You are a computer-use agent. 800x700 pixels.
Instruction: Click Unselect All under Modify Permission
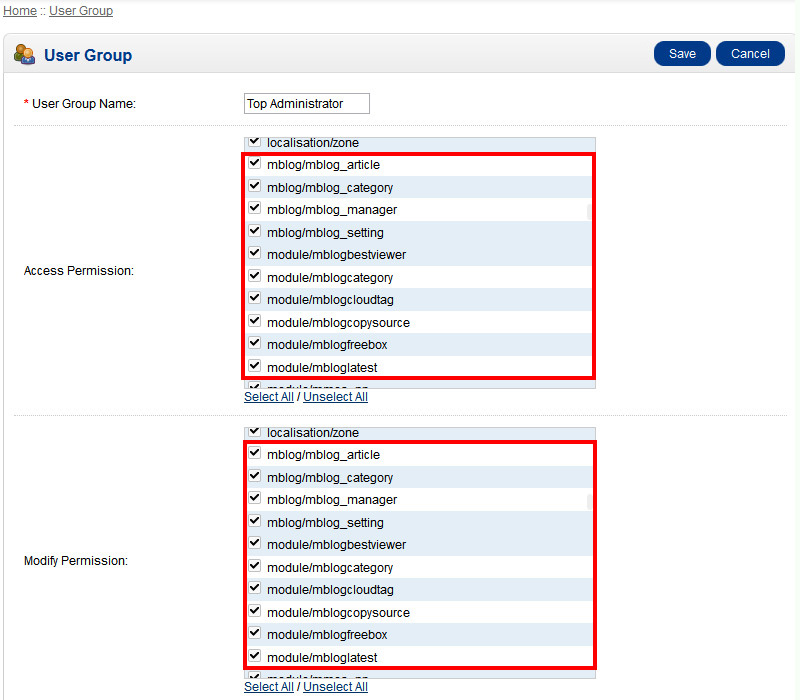pos(335,687)
